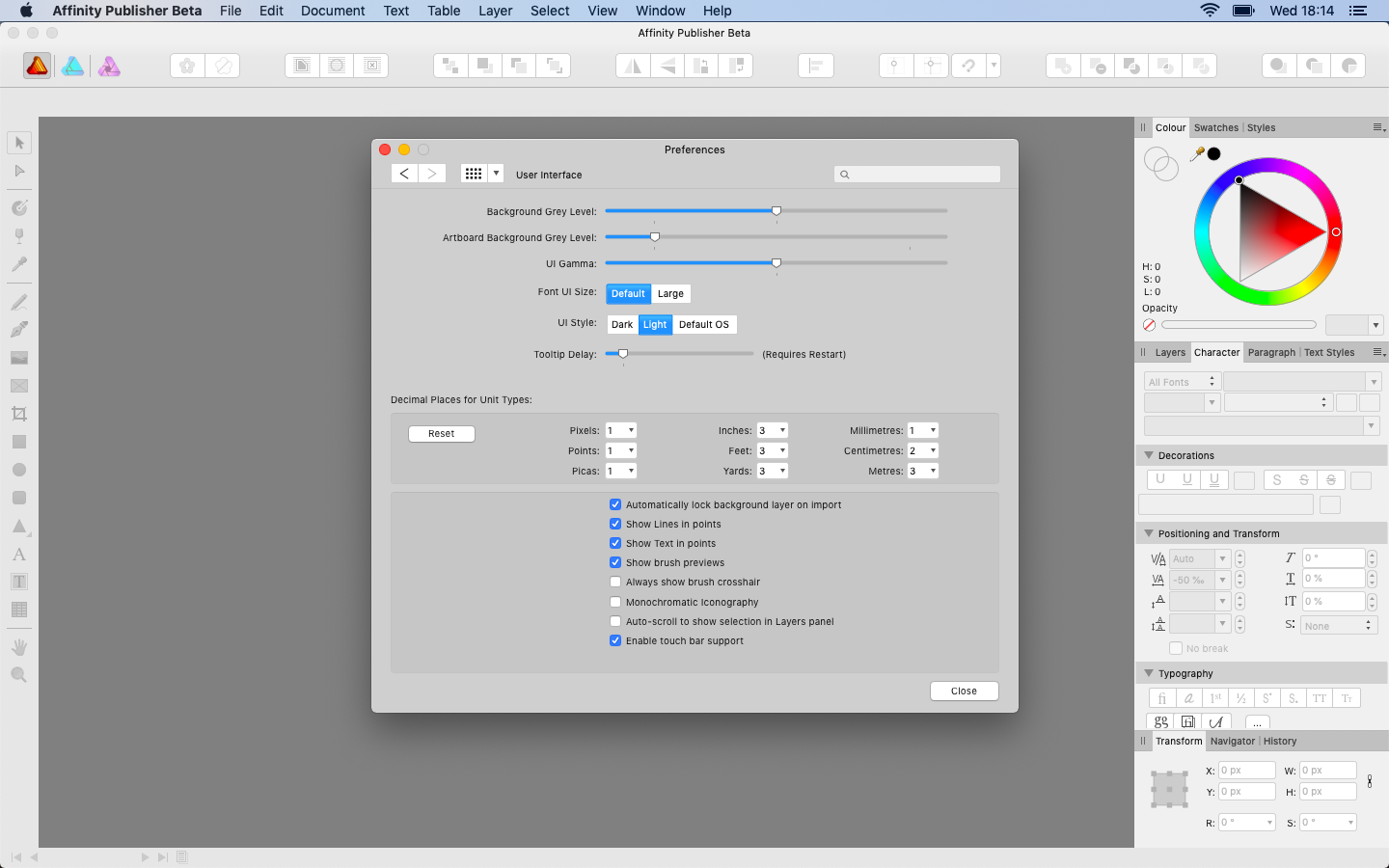Adjust the Background Grey Level slider
Screen dimensions: 1389x868
tap(776, 210)
